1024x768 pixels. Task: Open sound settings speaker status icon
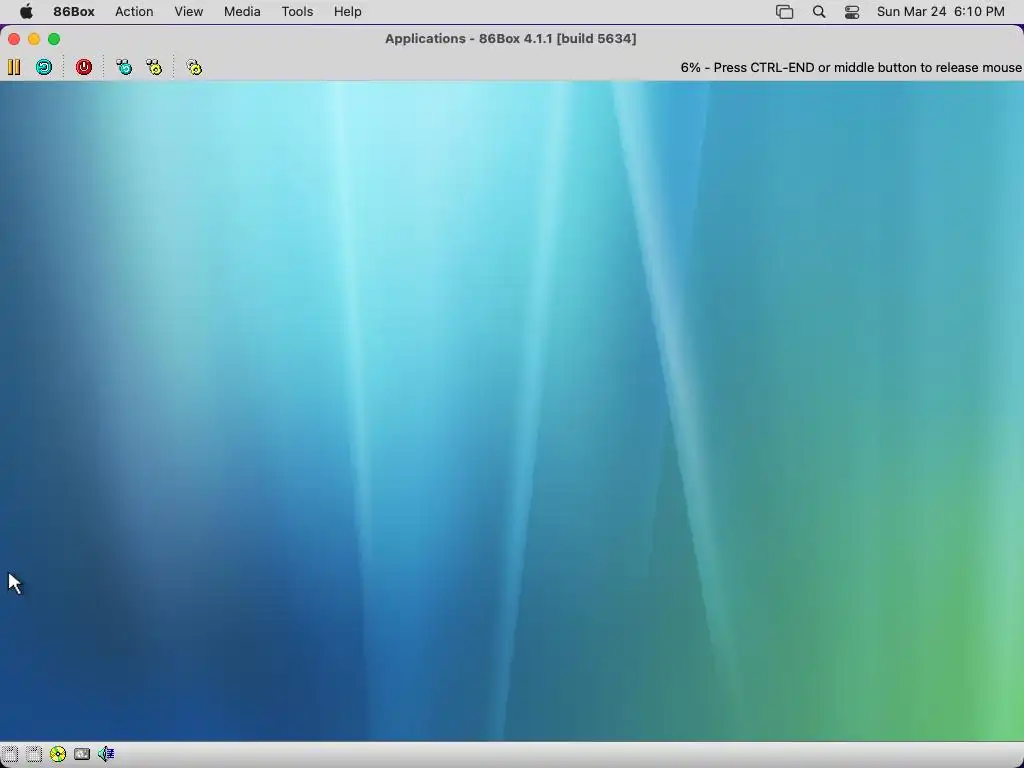(106, 754)
